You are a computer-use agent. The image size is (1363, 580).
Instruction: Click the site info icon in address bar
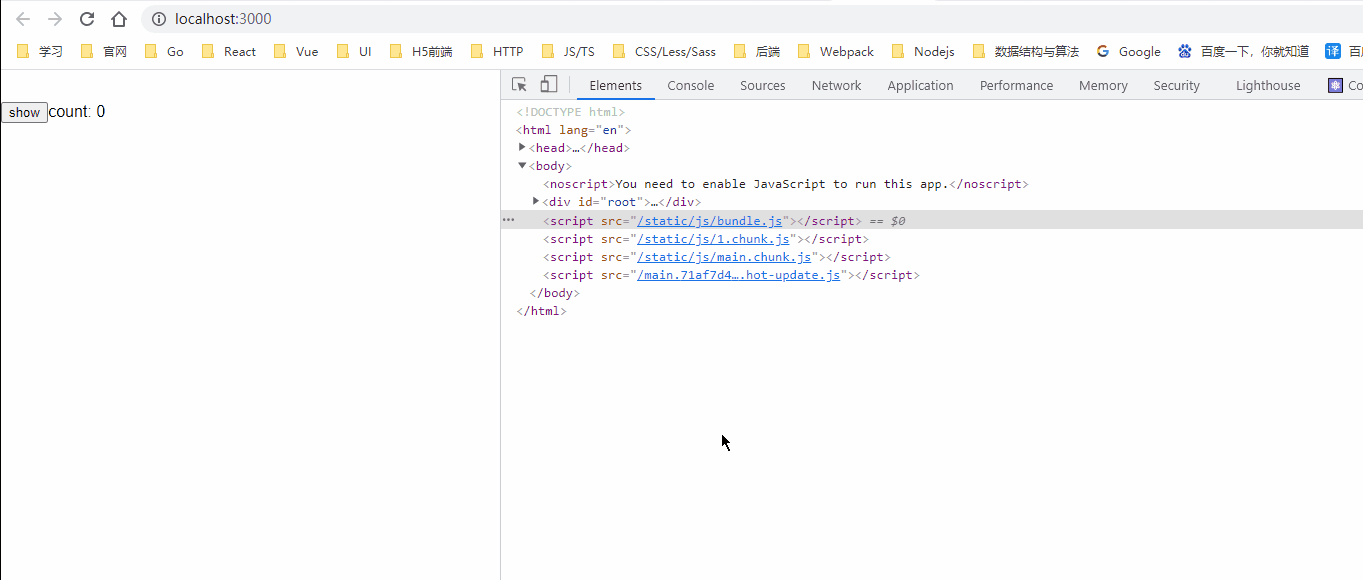pyautogui.click(x=158, y=19)
